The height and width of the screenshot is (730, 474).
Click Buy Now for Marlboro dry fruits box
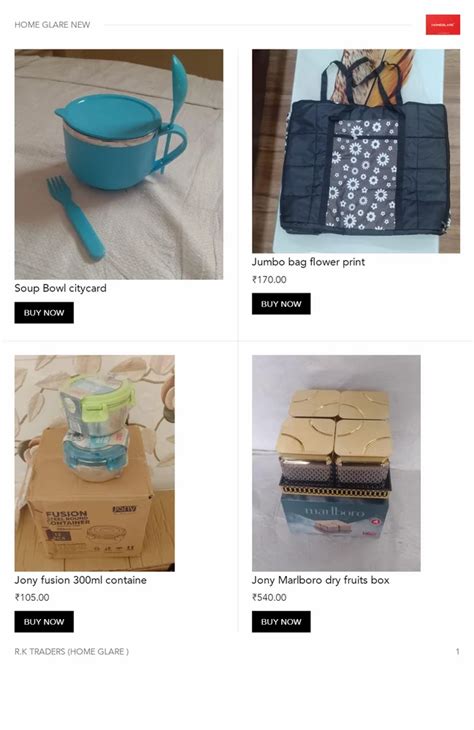281,622
